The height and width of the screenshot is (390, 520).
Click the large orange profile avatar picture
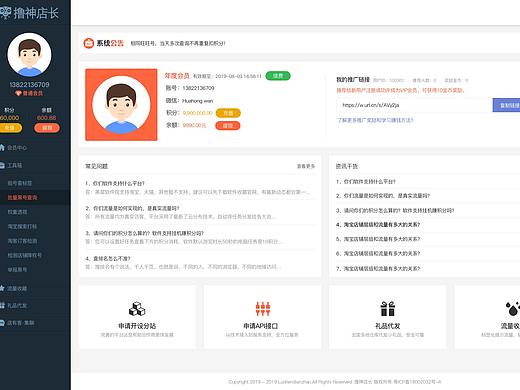pos(121,105)
